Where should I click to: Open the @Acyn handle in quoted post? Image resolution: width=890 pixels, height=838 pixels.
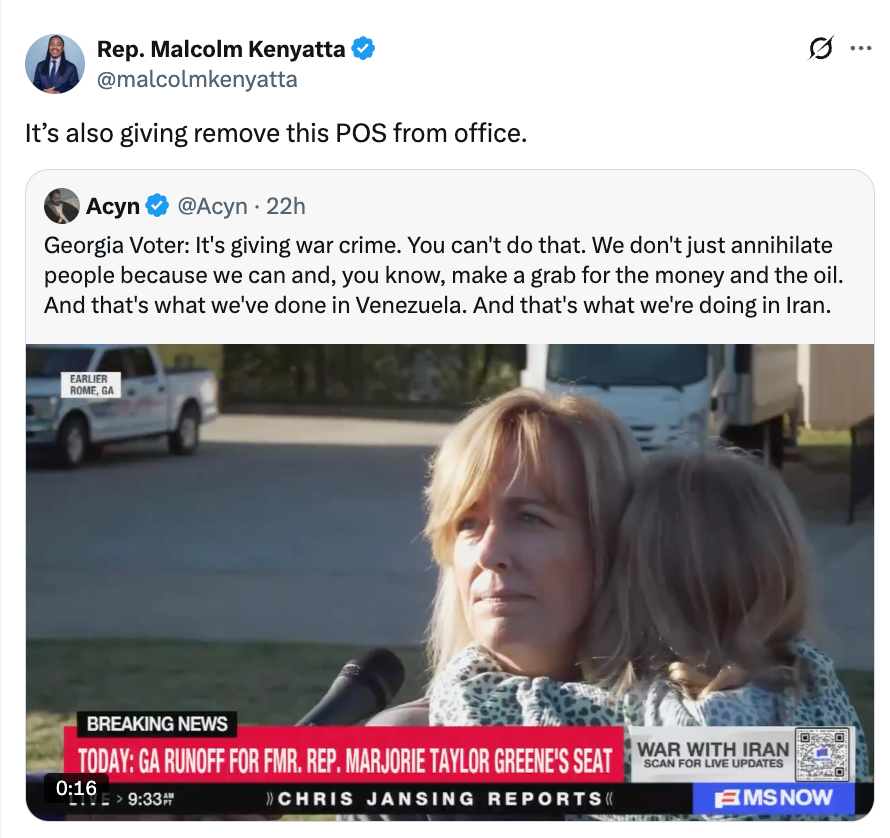212,206
